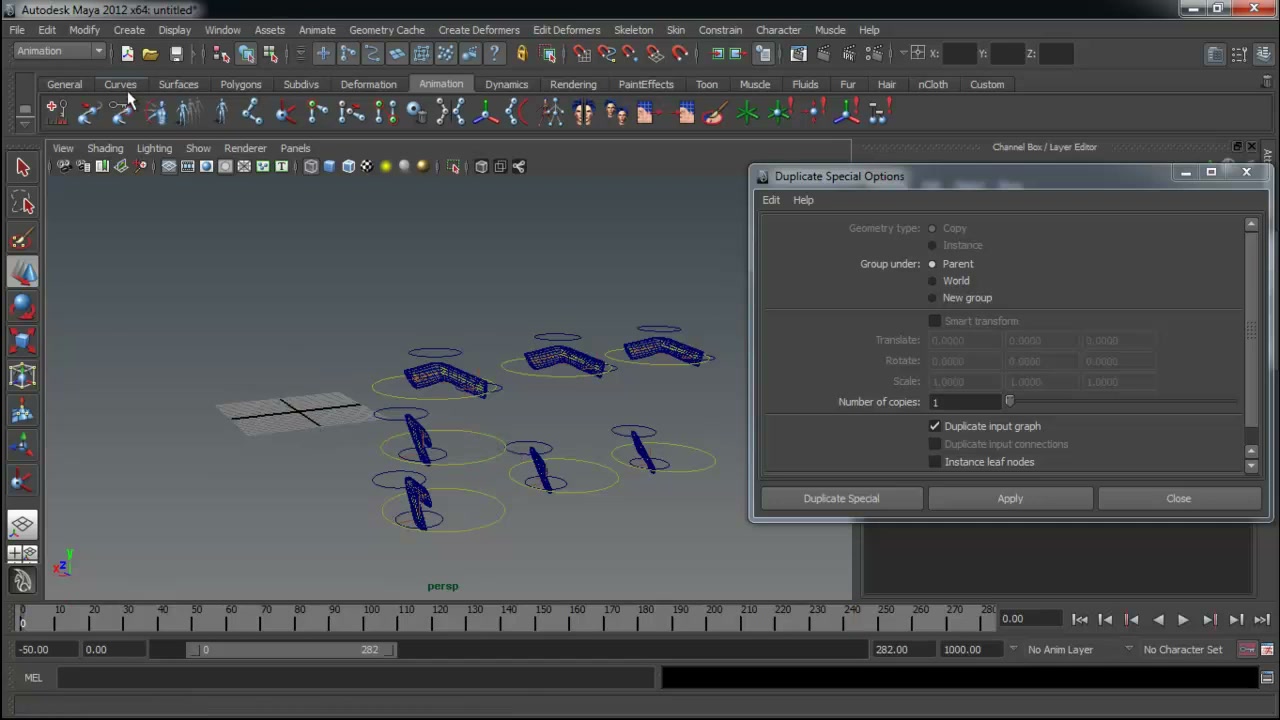Go to end of playback range
1280x720 pixels.
pyautogui.click(x=1262, y=620)
